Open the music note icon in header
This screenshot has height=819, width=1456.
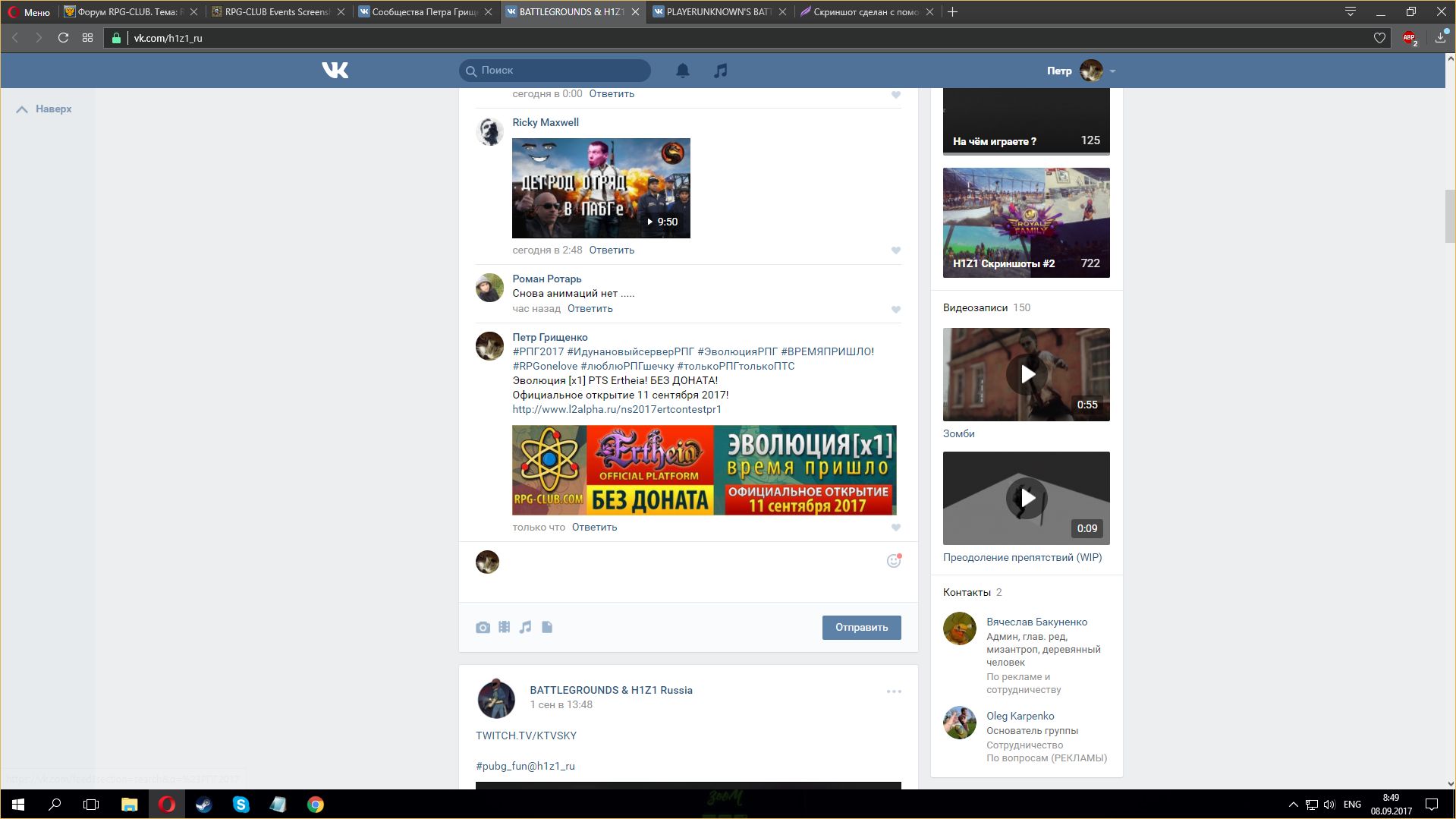(721, 71)
